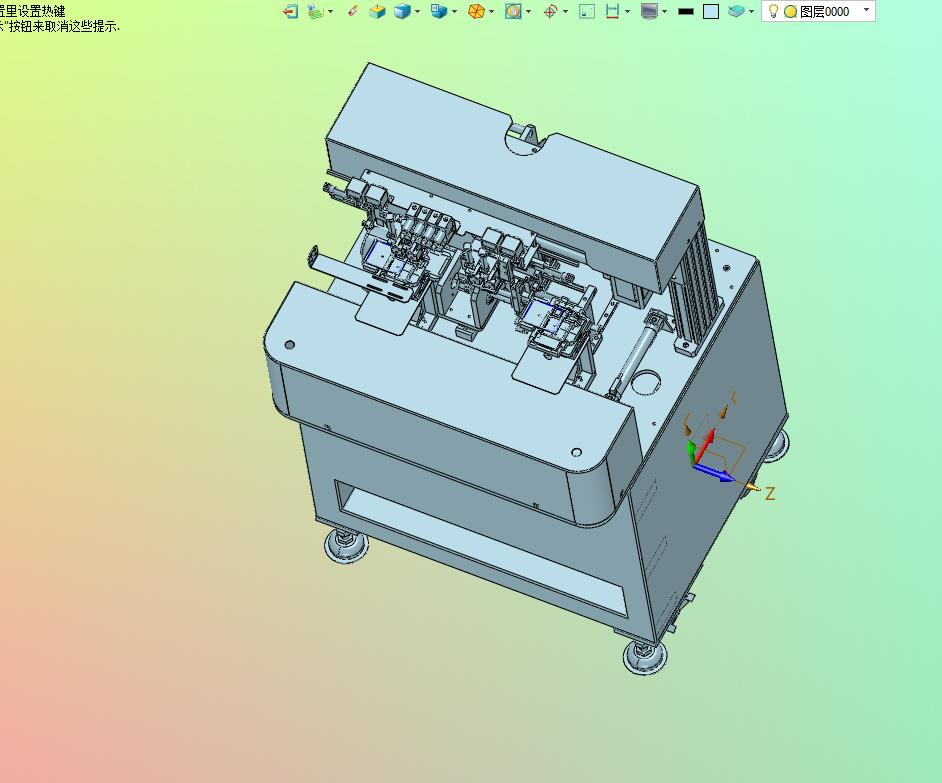Click the teal layers stack icon
Viewport: 942px width, 783px height.
click(x=736, y=11)
